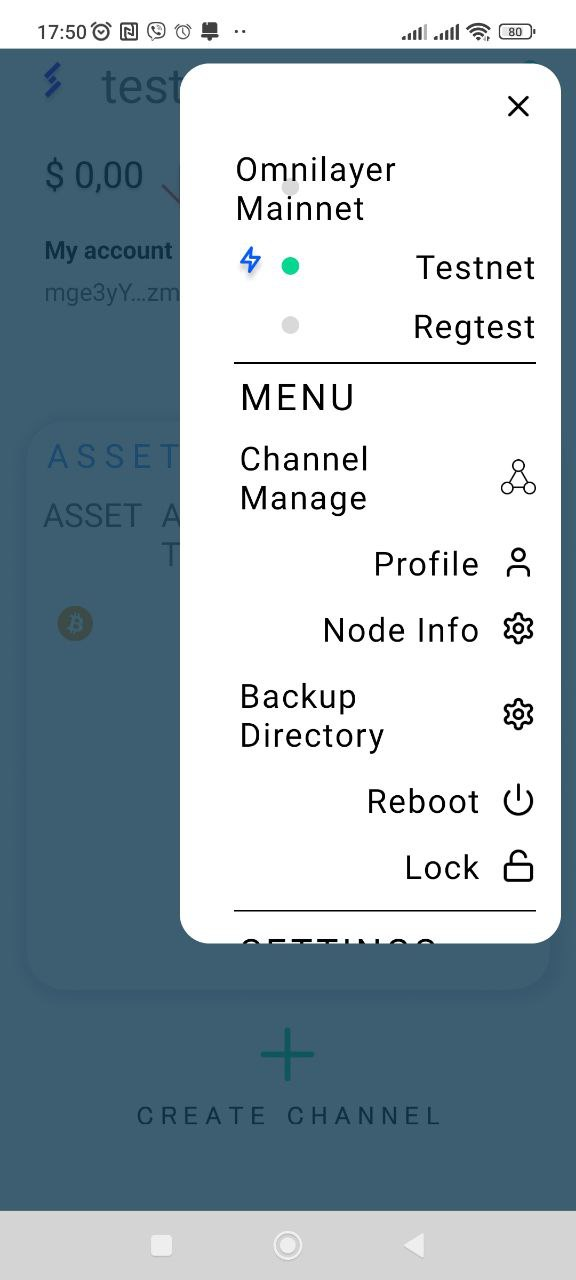Open Node Info using its gear icon
This screenshot has width=576, height=1280.
pos(518,629)
